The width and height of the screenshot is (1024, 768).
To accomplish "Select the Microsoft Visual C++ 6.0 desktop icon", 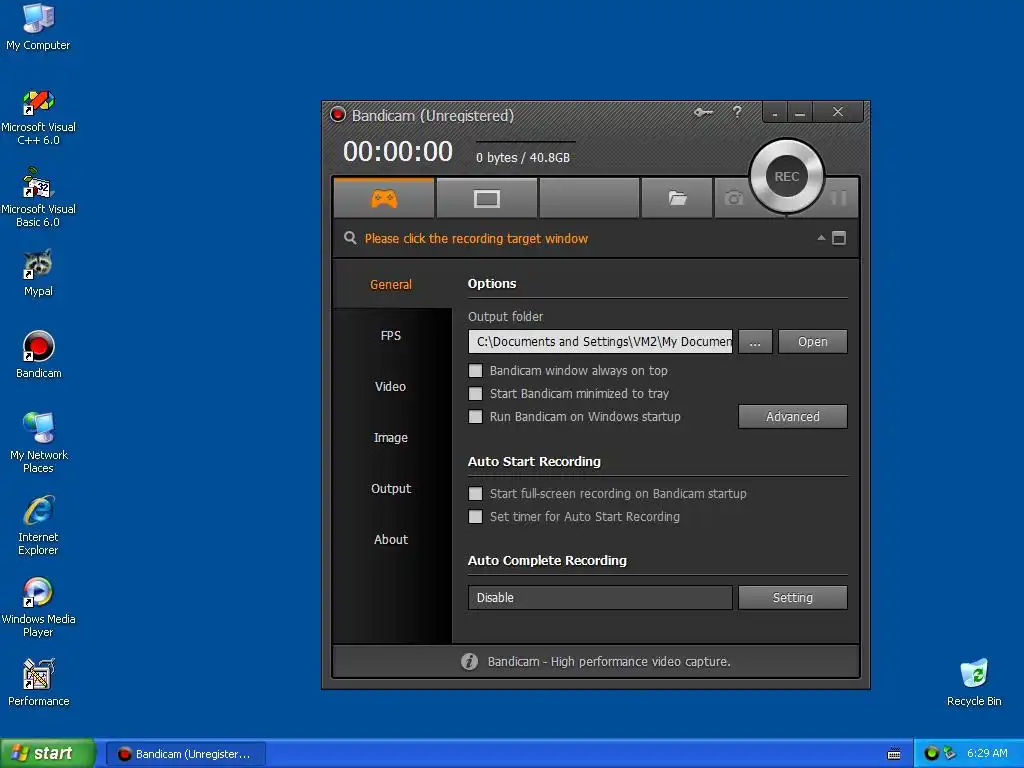I will [38, 118].
